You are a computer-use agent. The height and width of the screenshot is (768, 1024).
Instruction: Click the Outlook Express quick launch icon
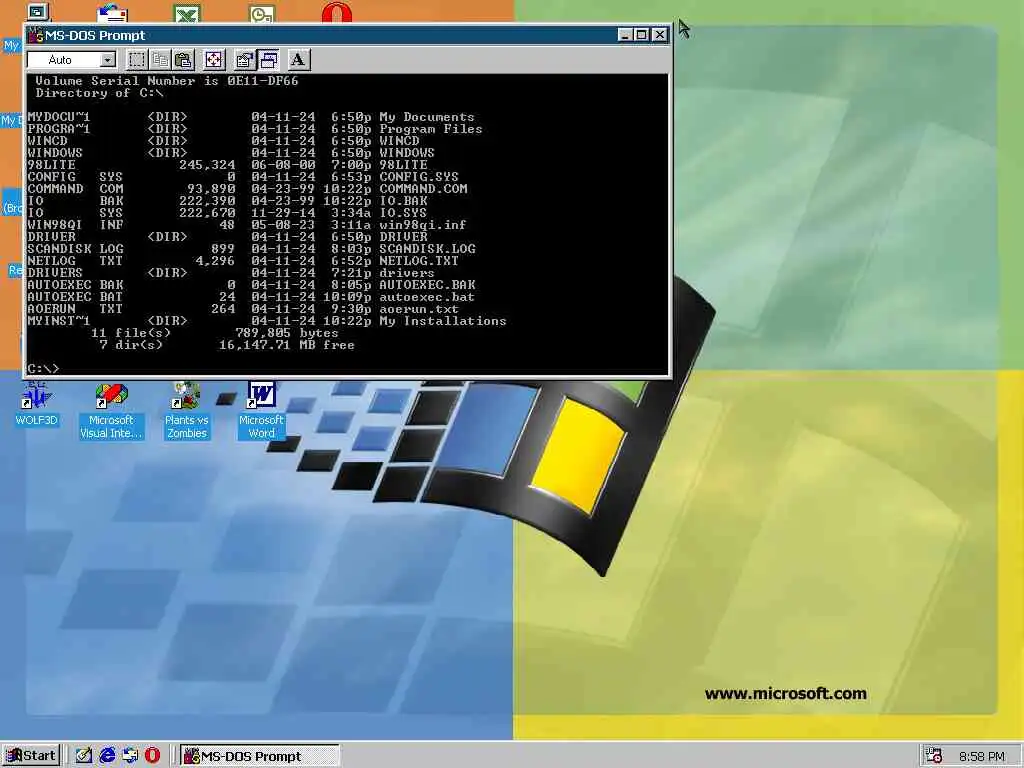coord(130,756)
